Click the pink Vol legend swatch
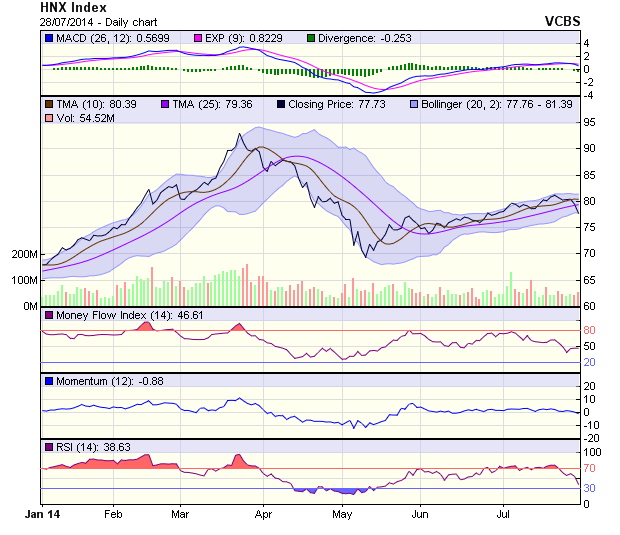The image size is (620, 535). point(47,118)
